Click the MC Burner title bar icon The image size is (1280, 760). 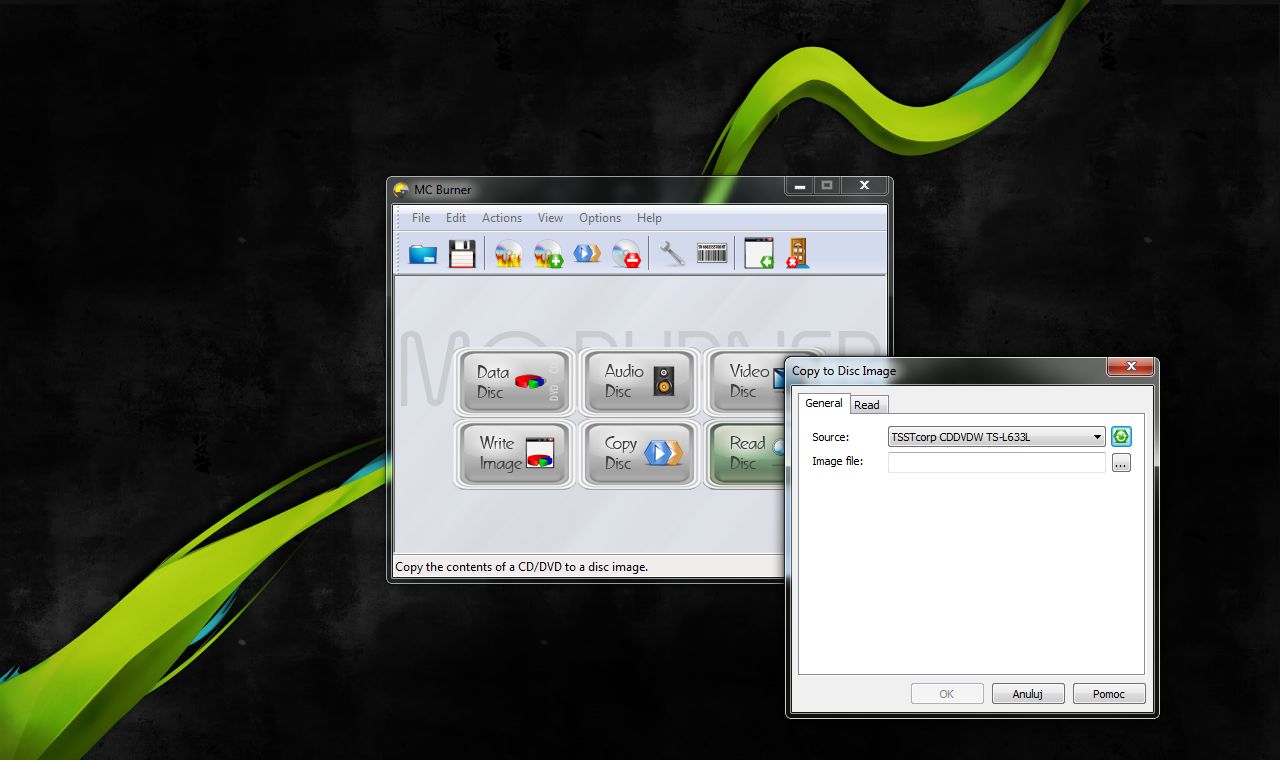click(402, 190)
